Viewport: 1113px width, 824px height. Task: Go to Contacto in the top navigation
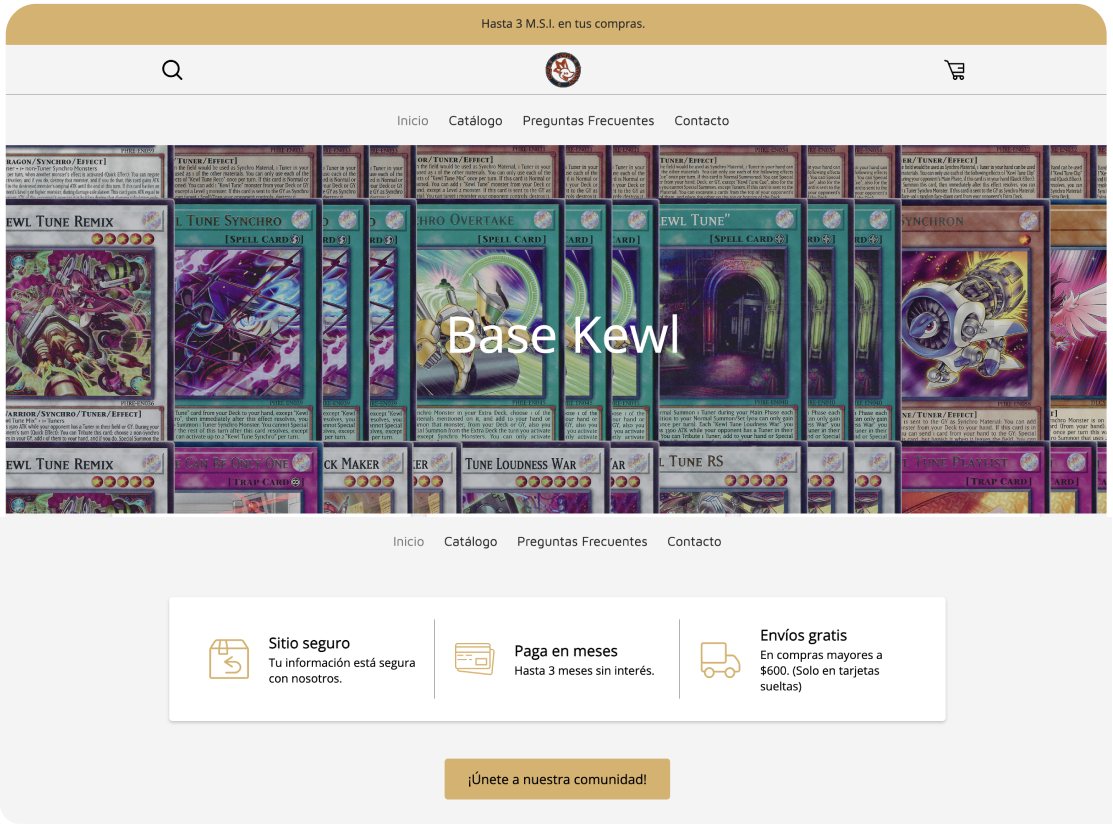pos(701,121)
